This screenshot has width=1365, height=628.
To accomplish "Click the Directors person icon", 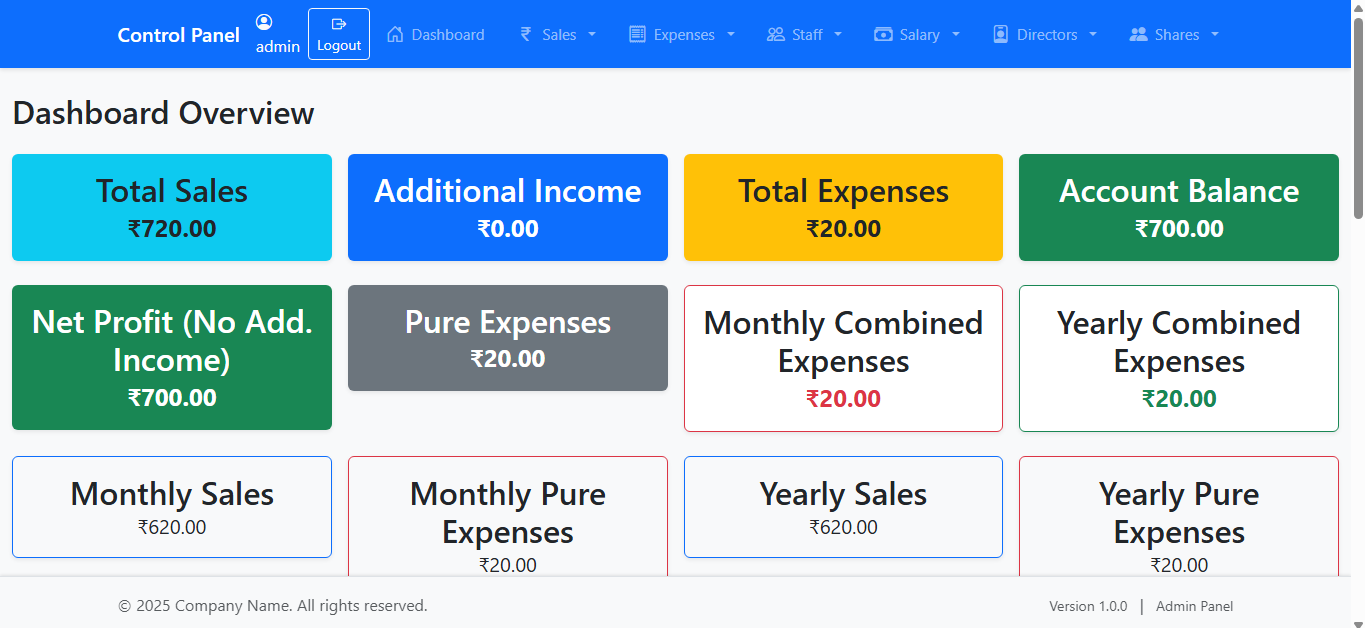I will point(1000,33).
